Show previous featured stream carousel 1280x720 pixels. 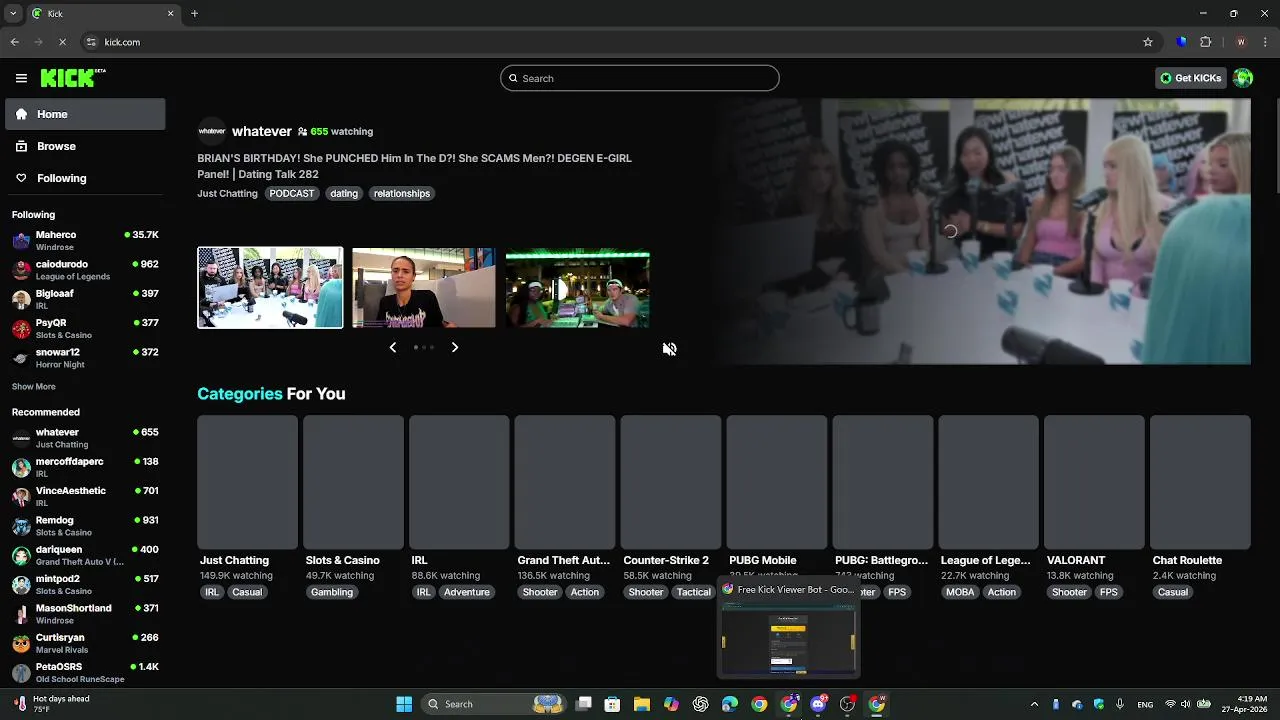click(392, 347)
